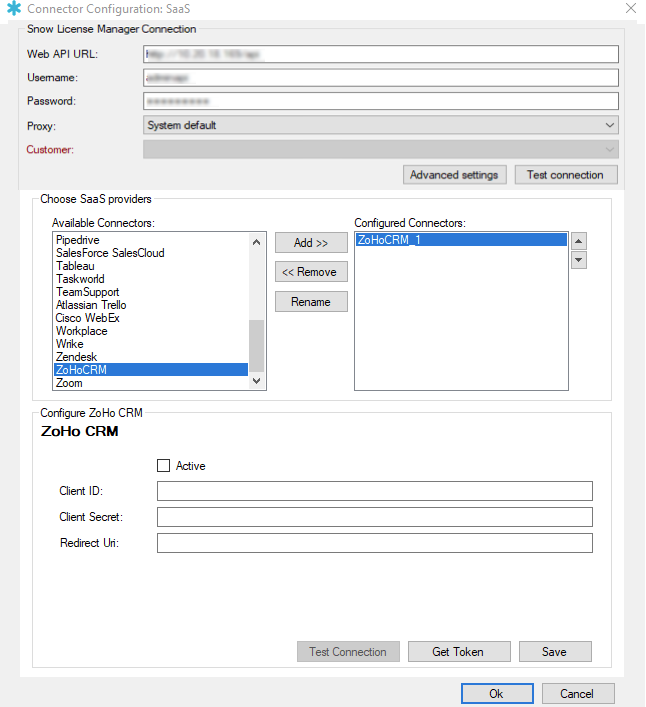Click the Add >> button
The width and height of the screenshot is (646, 707).
pyautogui.click(x=311, y=243)
